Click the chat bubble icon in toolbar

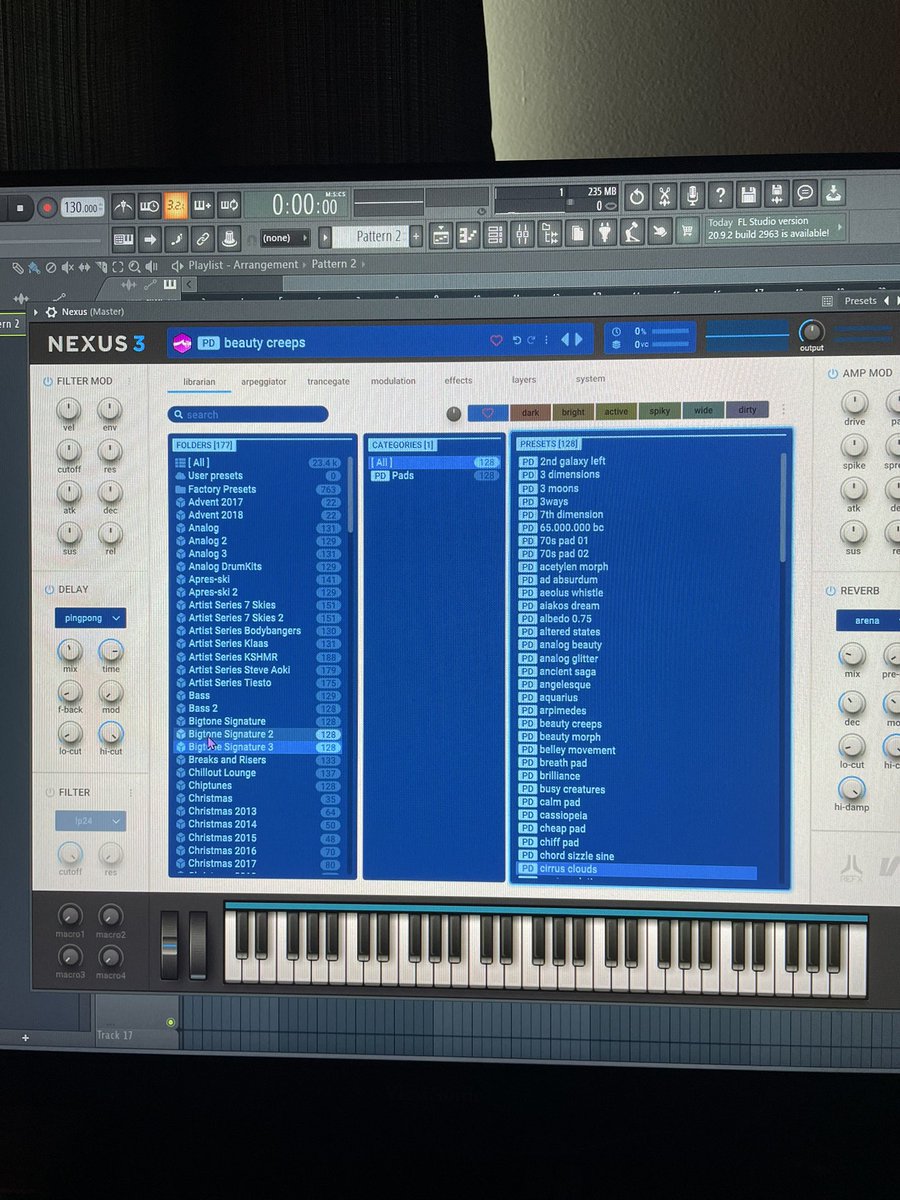(805, 193)
